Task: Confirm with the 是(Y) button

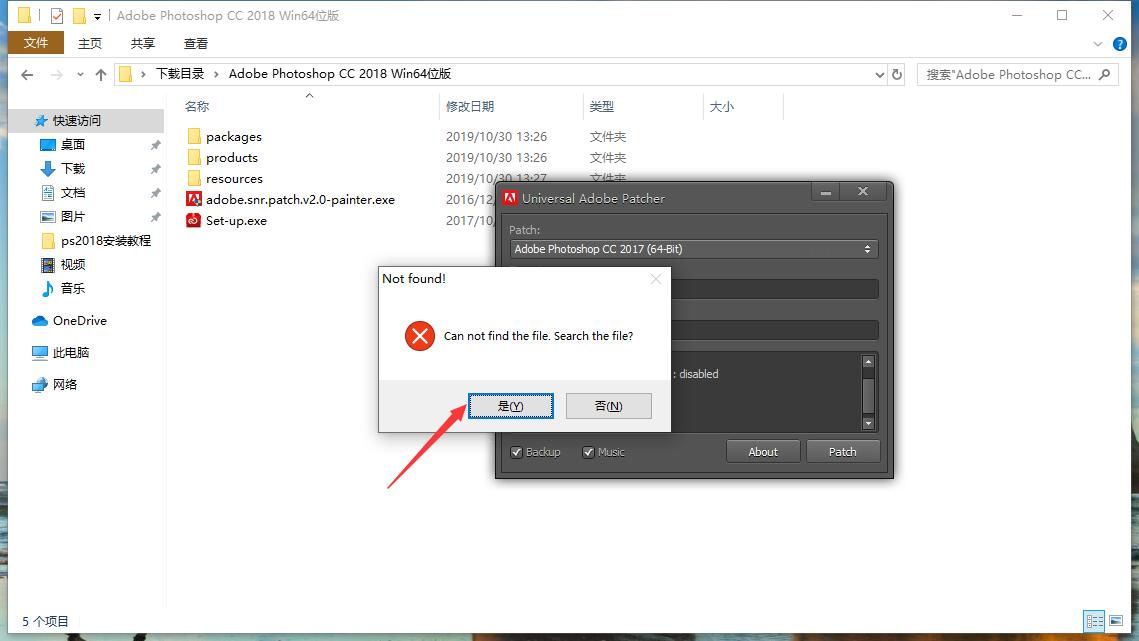Action: point(510,406)
